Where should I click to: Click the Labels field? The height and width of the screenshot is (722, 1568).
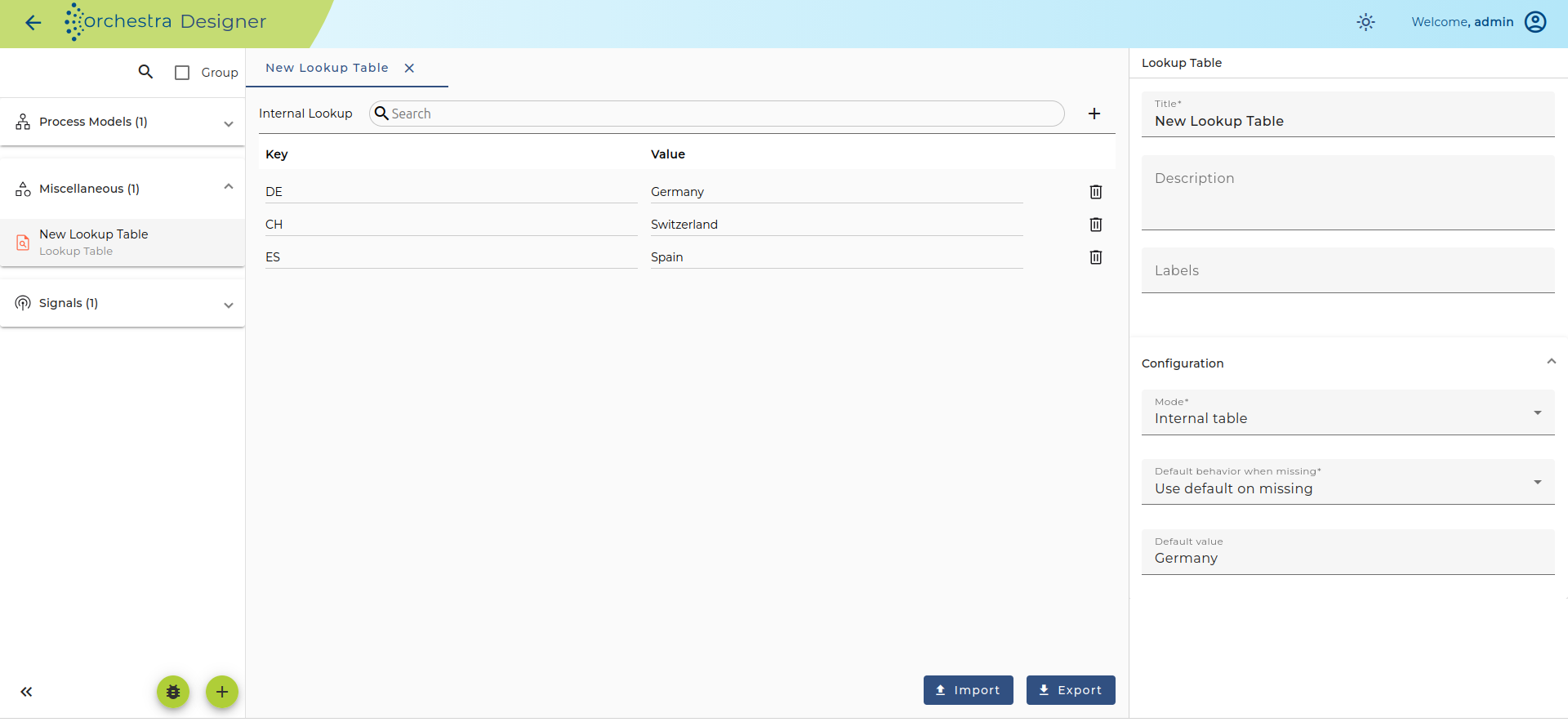[x=1347, y=270]
